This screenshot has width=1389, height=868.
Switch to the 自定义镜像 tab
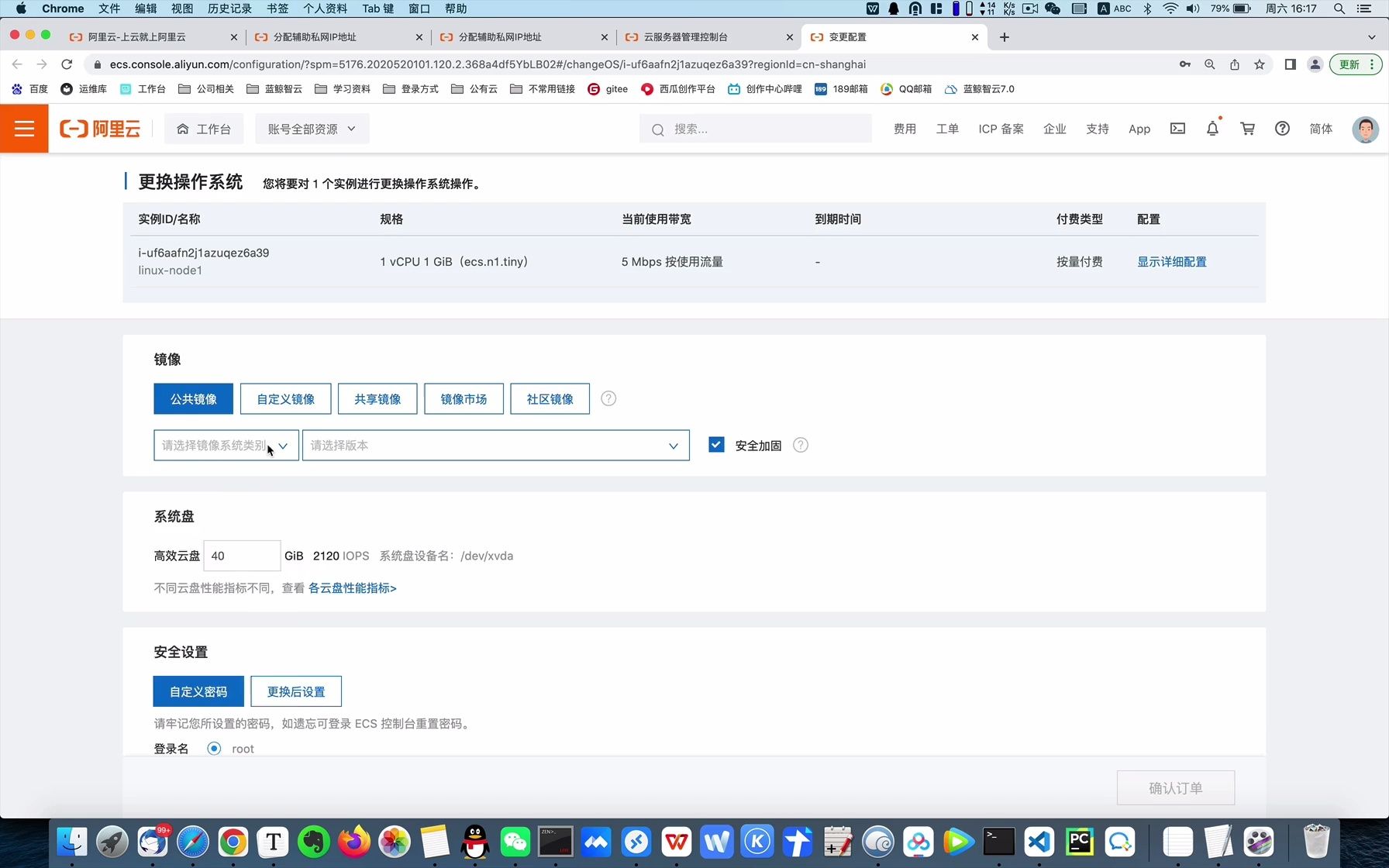(x=285, y=398)
